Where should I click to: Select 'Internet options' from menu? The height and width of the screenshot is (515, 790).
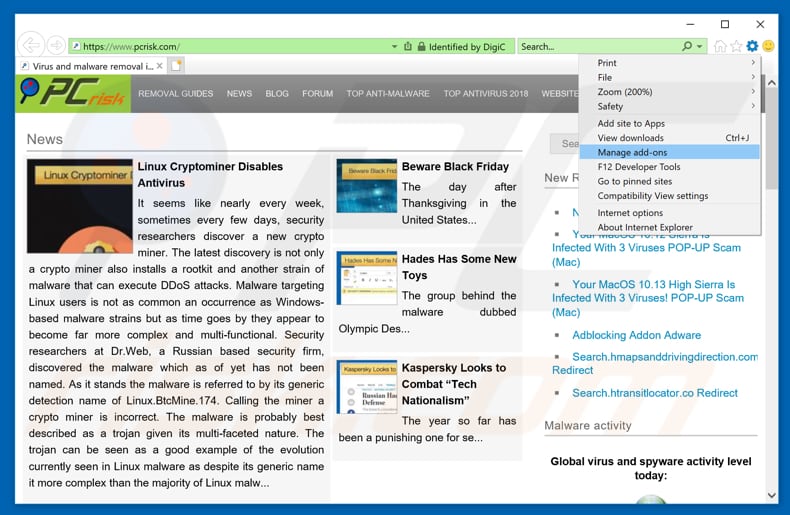670,213
